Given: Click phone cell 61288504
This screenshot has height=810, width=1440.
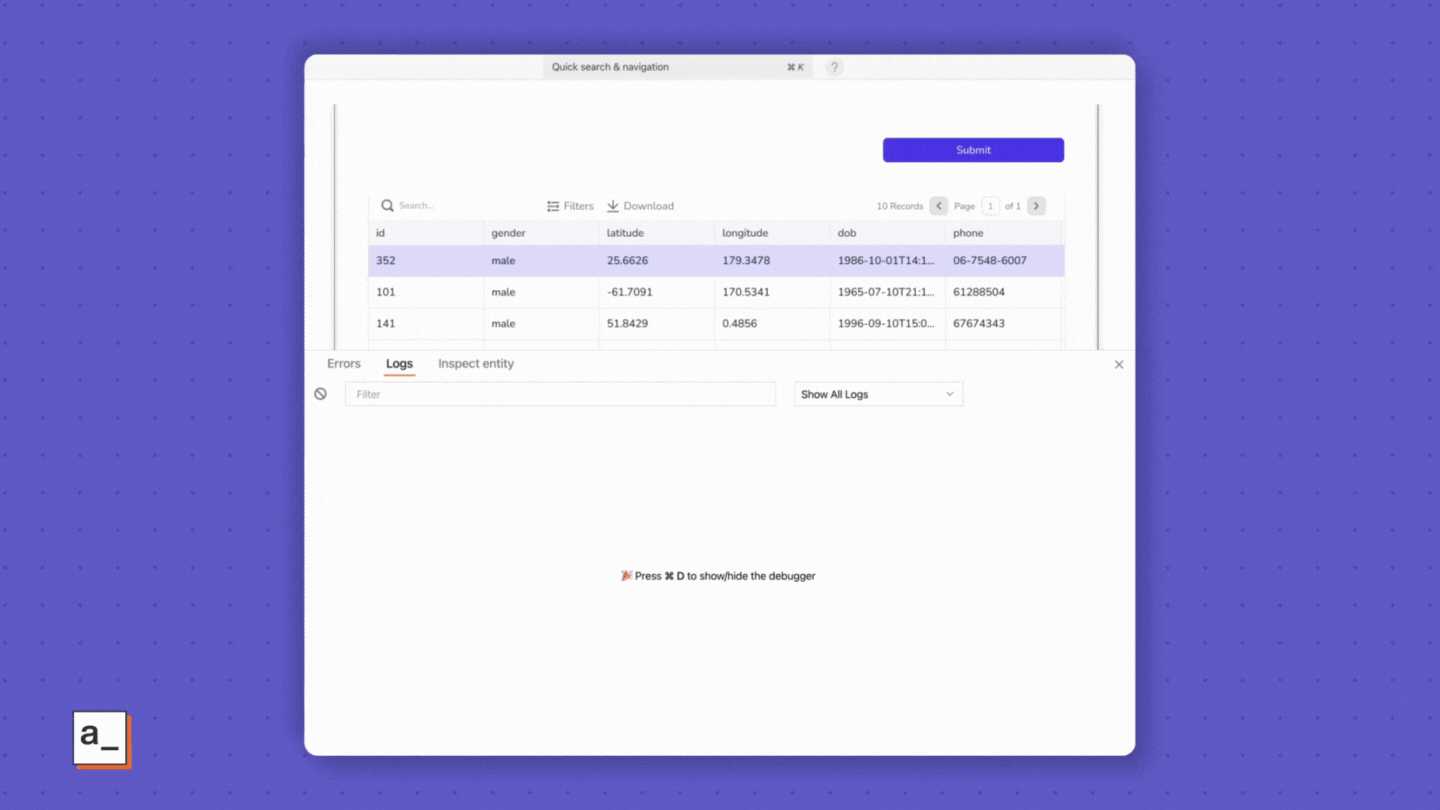Looking at the screenshot, I should click(x=979, y=292).
